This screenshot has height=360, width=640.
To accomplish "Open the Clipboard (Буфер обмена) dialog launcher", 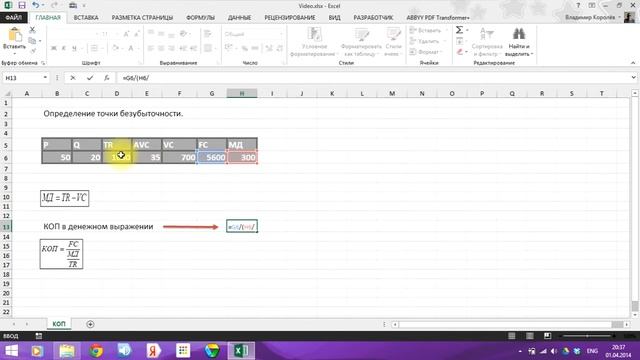I will [x=43, y=63].
